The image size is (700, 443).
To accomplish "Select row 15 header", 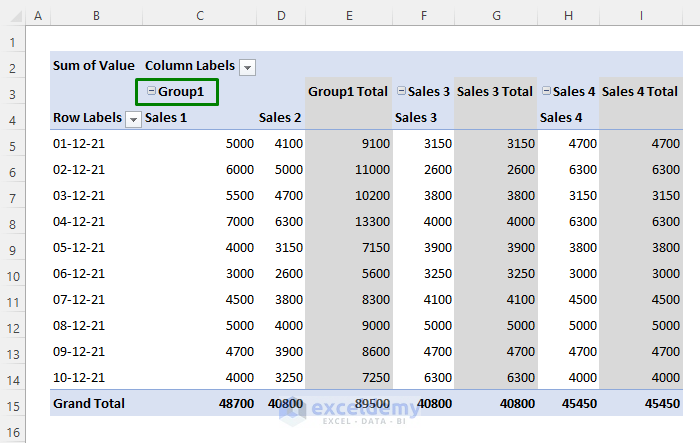I will [12, 404].
